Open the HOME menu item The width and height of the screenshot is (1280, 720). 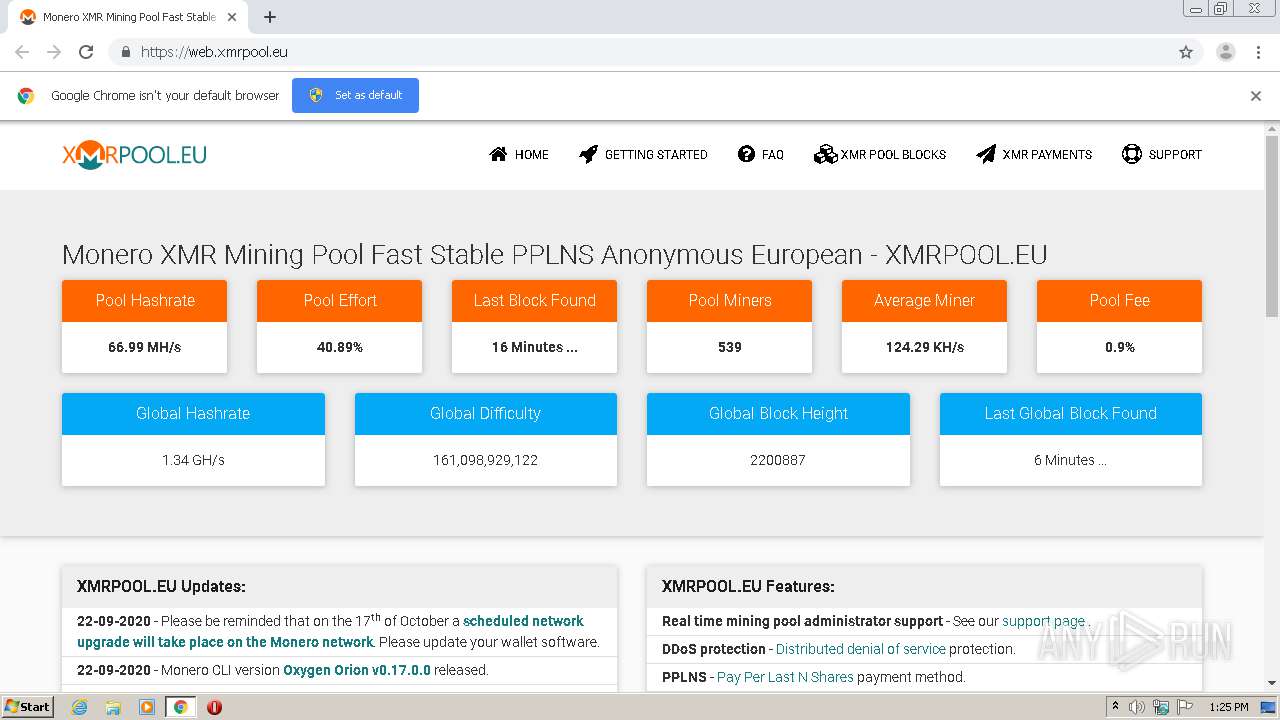(519, 154)
